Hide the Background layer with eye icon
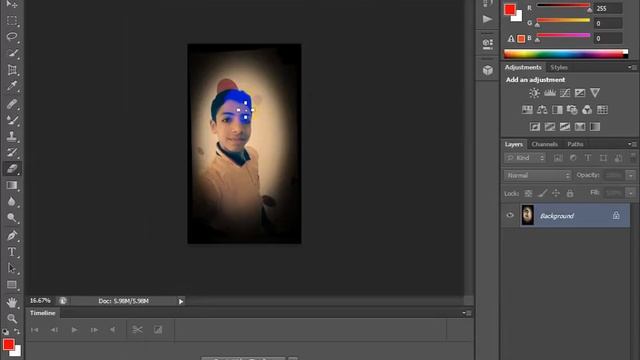 [510, 215]
